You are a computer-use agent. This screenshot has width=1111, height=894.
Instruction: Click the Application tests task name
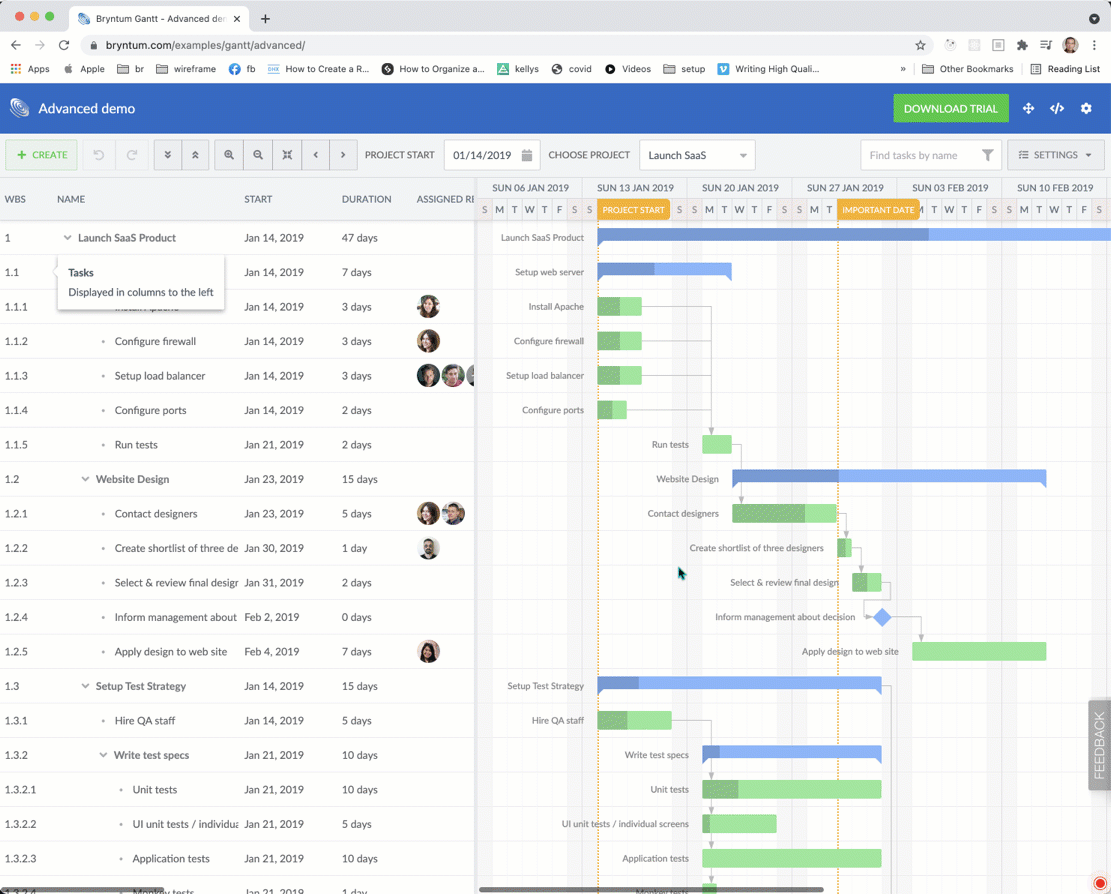(x=171, y=859)
